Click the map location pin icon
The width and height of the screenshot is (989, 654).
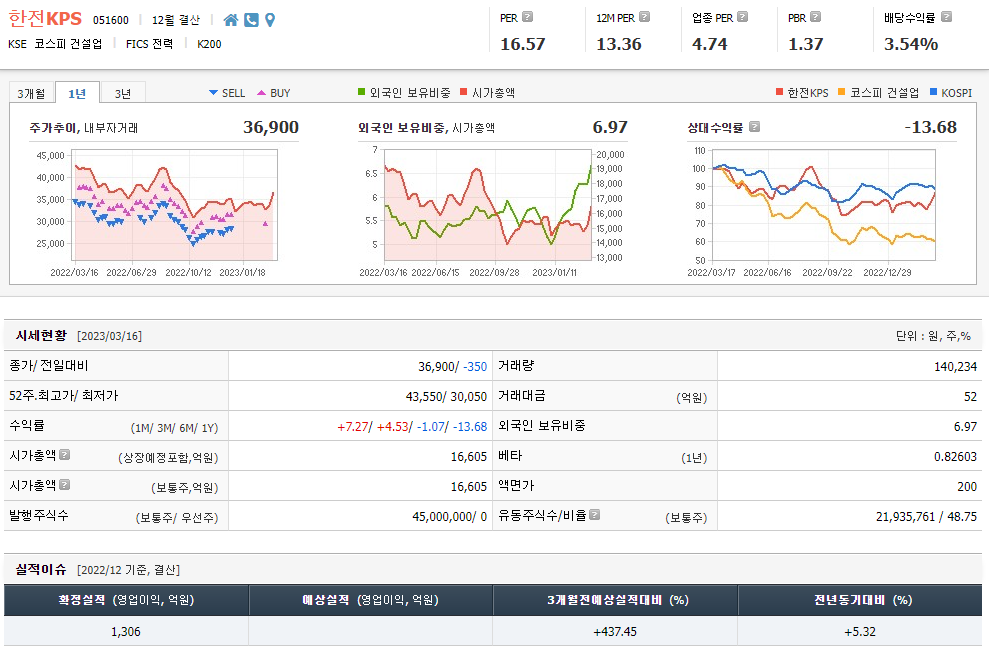tap(270, 20)
